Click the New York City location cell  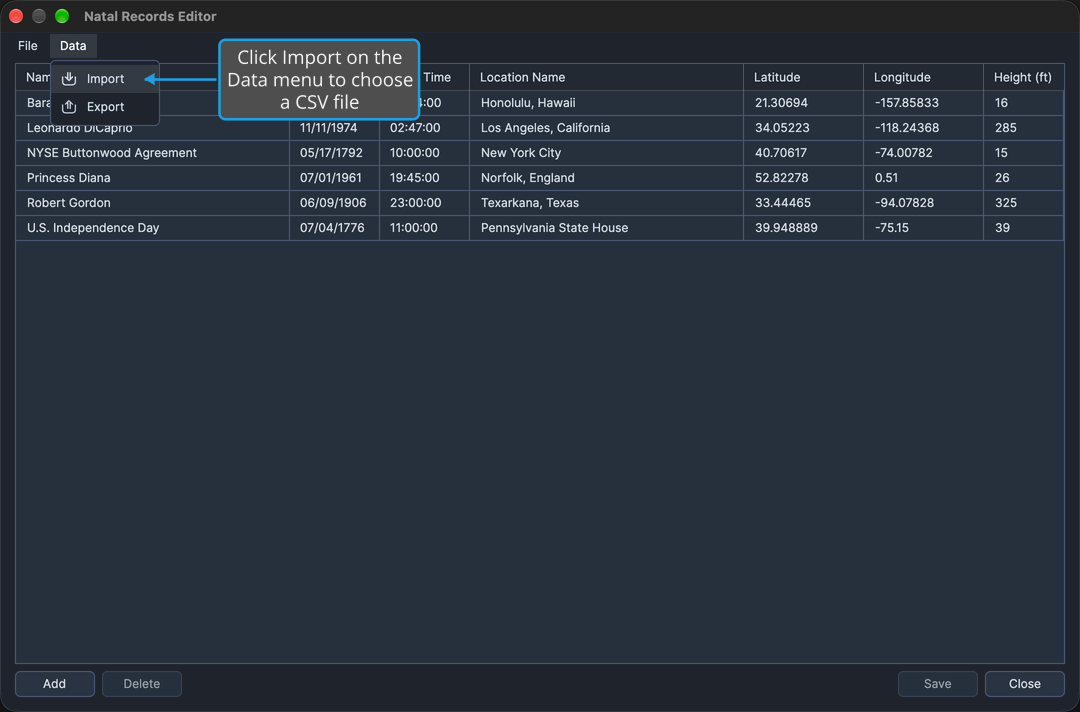(606, 153)
